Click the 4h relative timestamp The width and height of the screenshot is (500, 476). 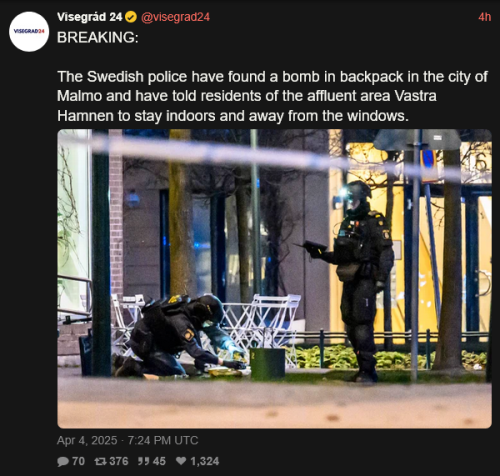pos(484,17)
